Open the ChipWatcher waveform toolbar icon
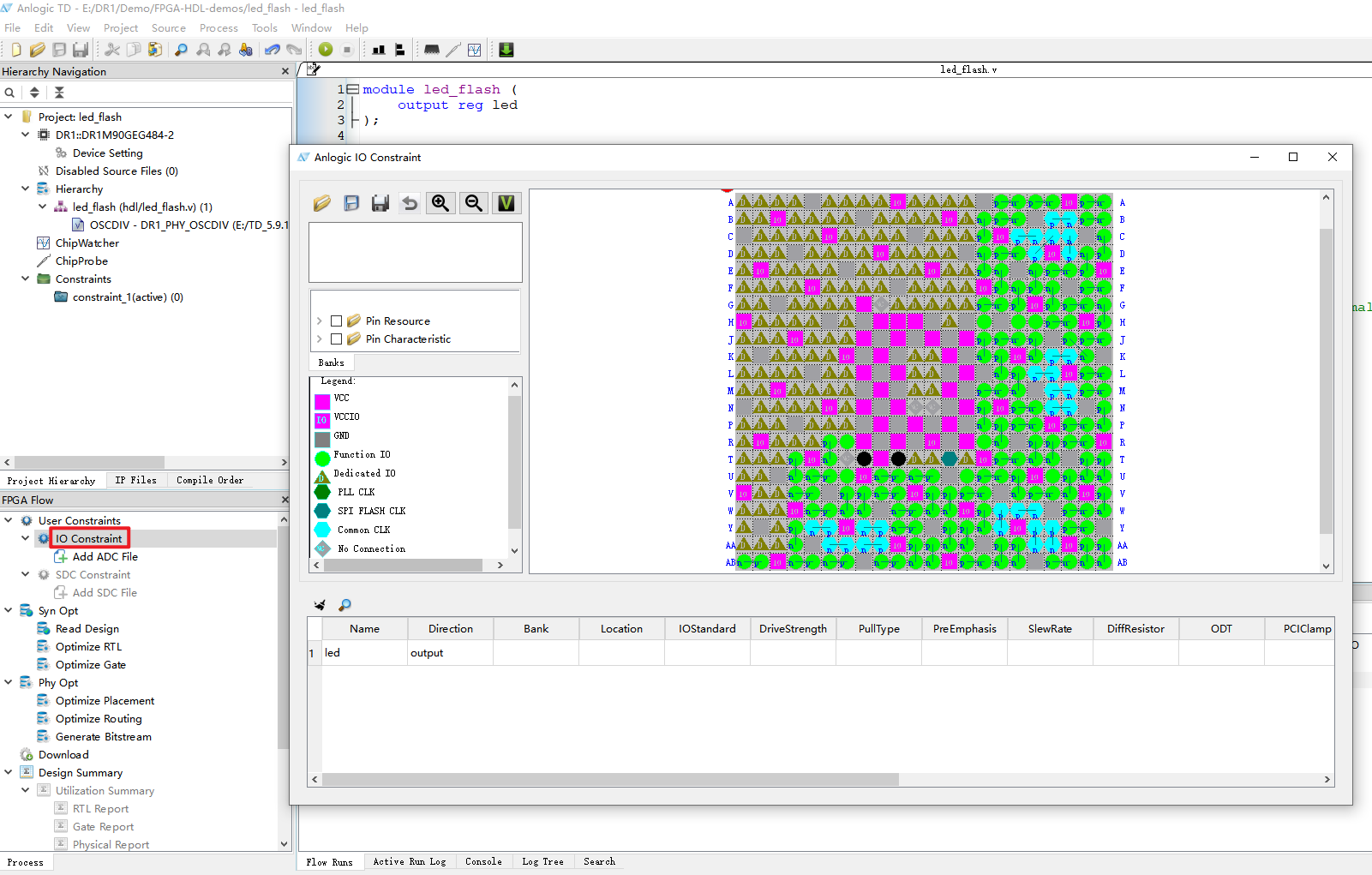This screenshot has height=875, width=1372. click(475, 50)
